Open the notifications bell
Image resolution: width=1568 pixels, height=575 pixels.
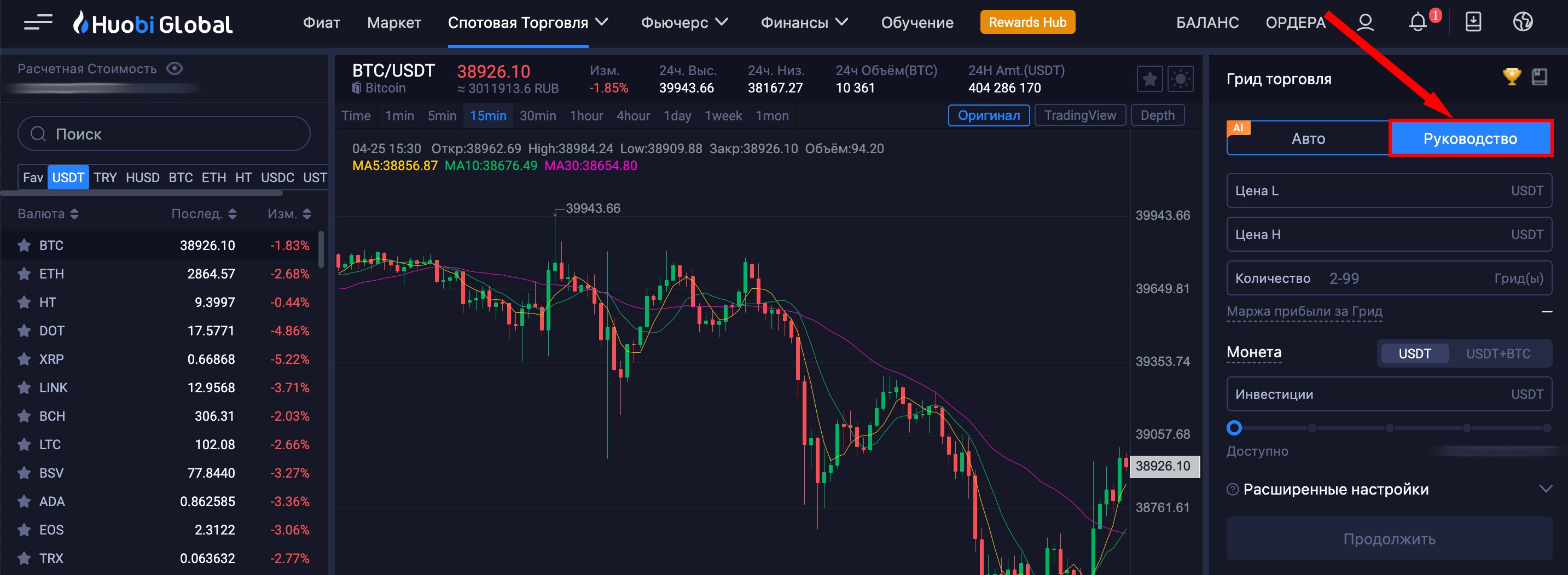(x=1418, y=22)
